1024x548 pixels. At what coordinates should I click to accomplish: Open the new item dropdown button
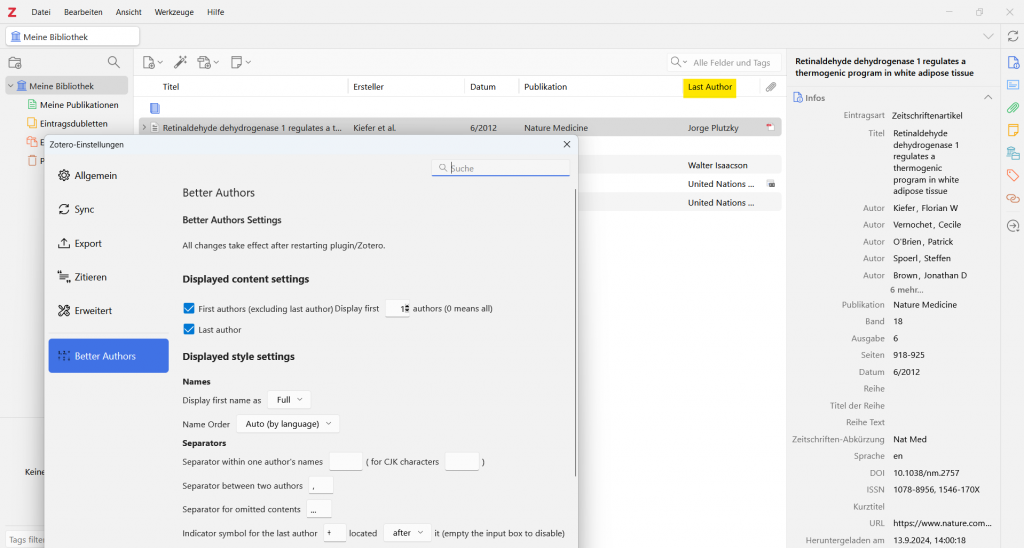click(x=152, y=63)
